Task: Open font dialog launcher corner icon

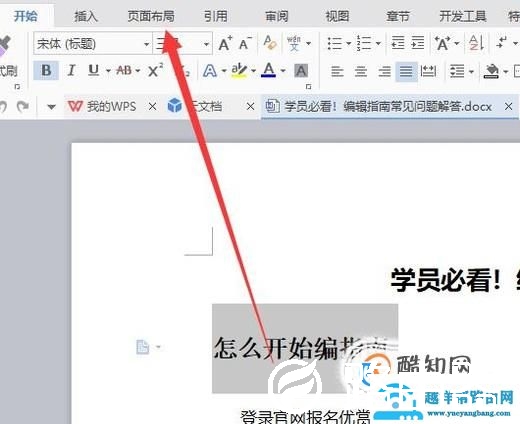Action: pos(308,87)
